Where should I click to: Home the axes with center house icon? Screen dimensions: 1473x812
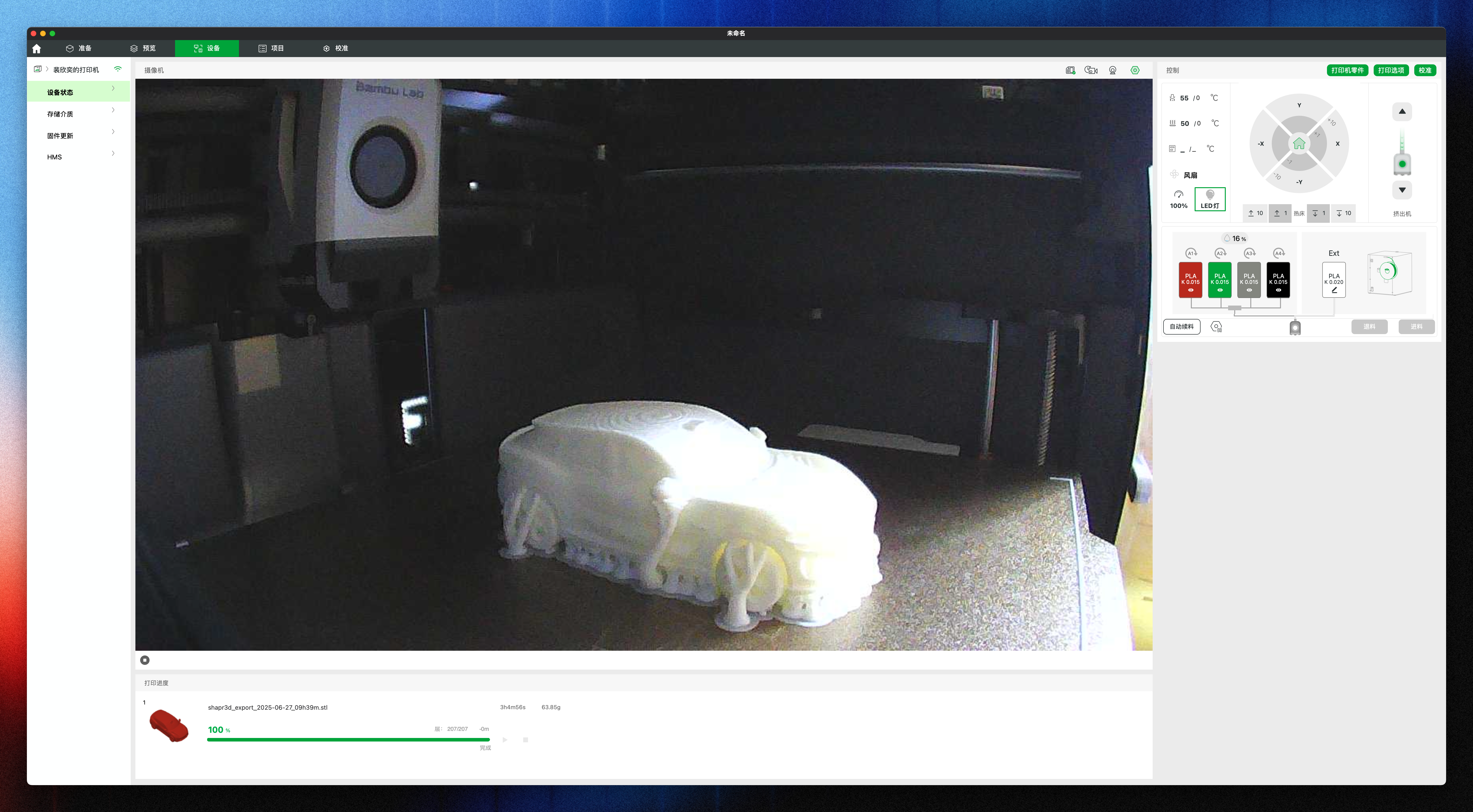(1299, 143)
